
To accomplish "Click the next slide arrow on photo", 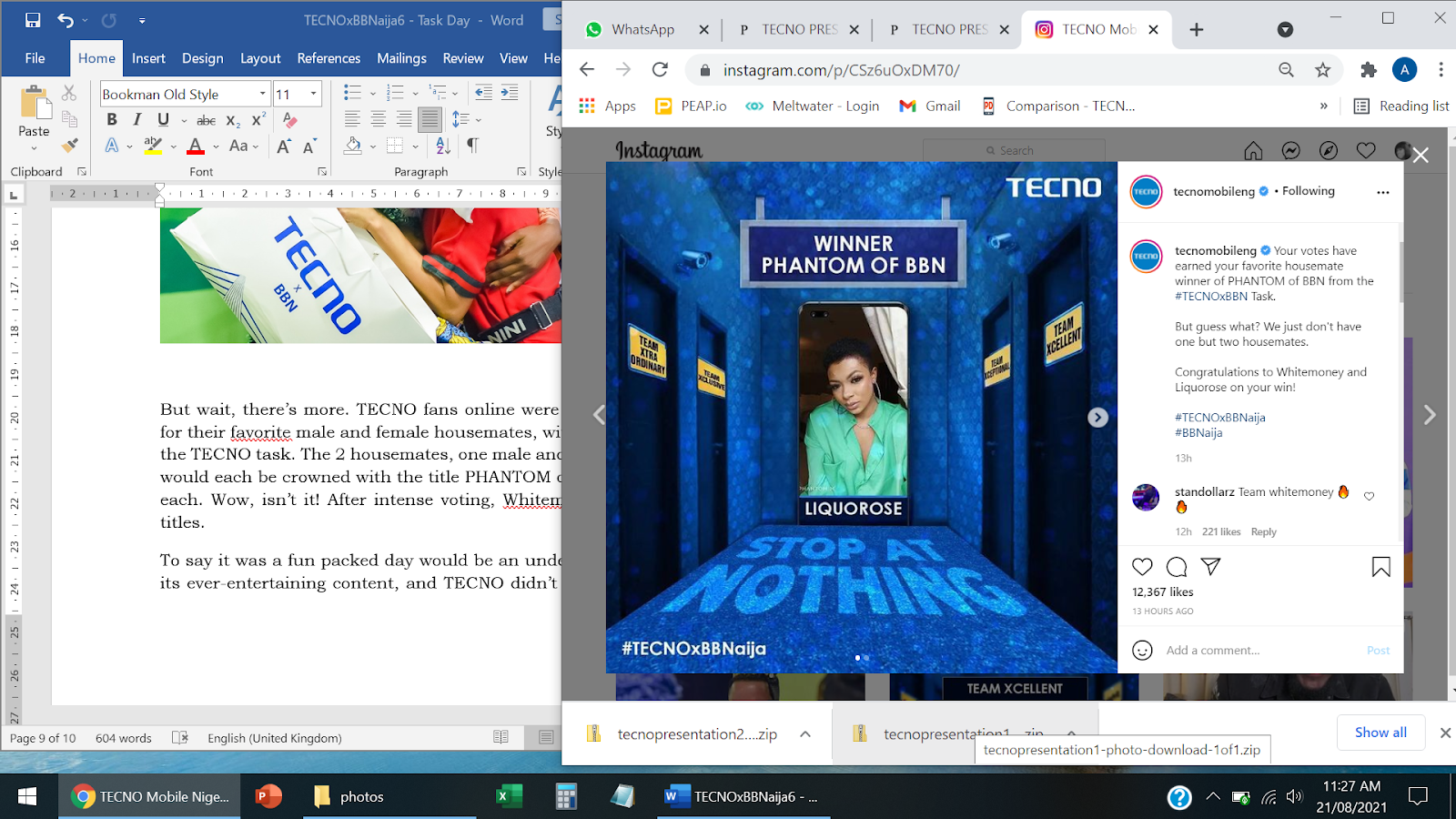I will coord(1098,417).
